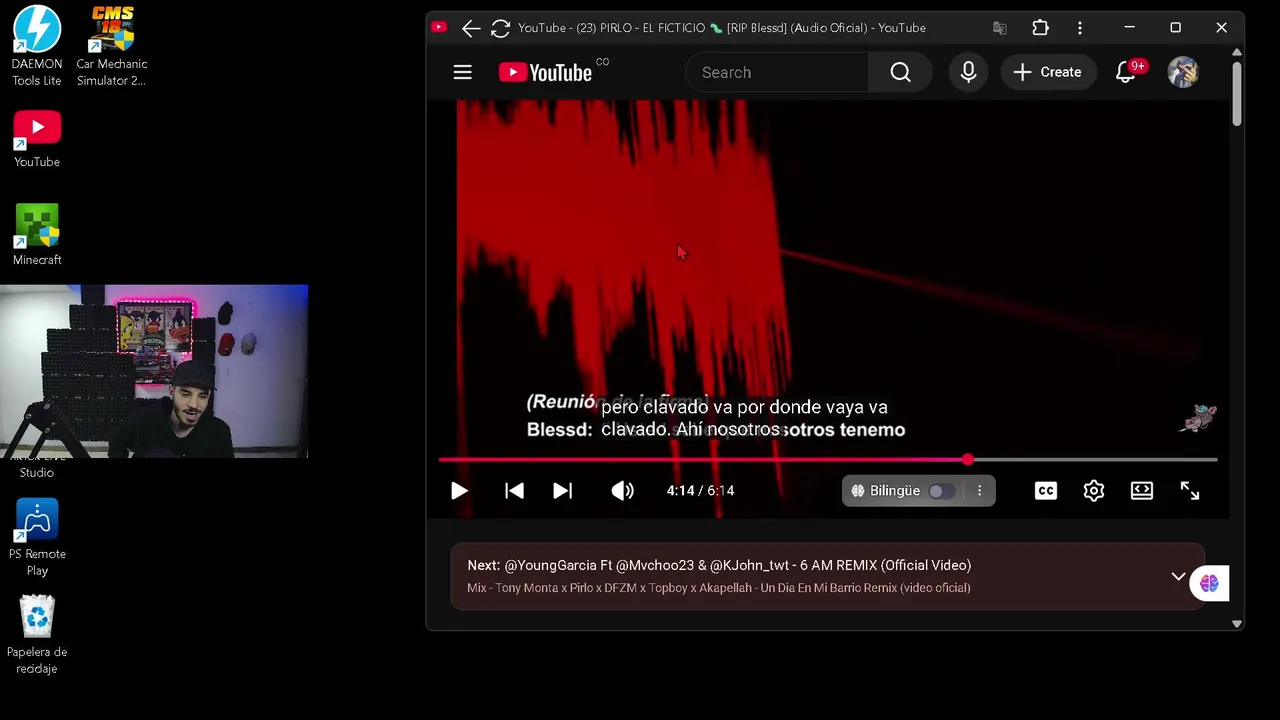Switch to theater mode

[1142, 491]
